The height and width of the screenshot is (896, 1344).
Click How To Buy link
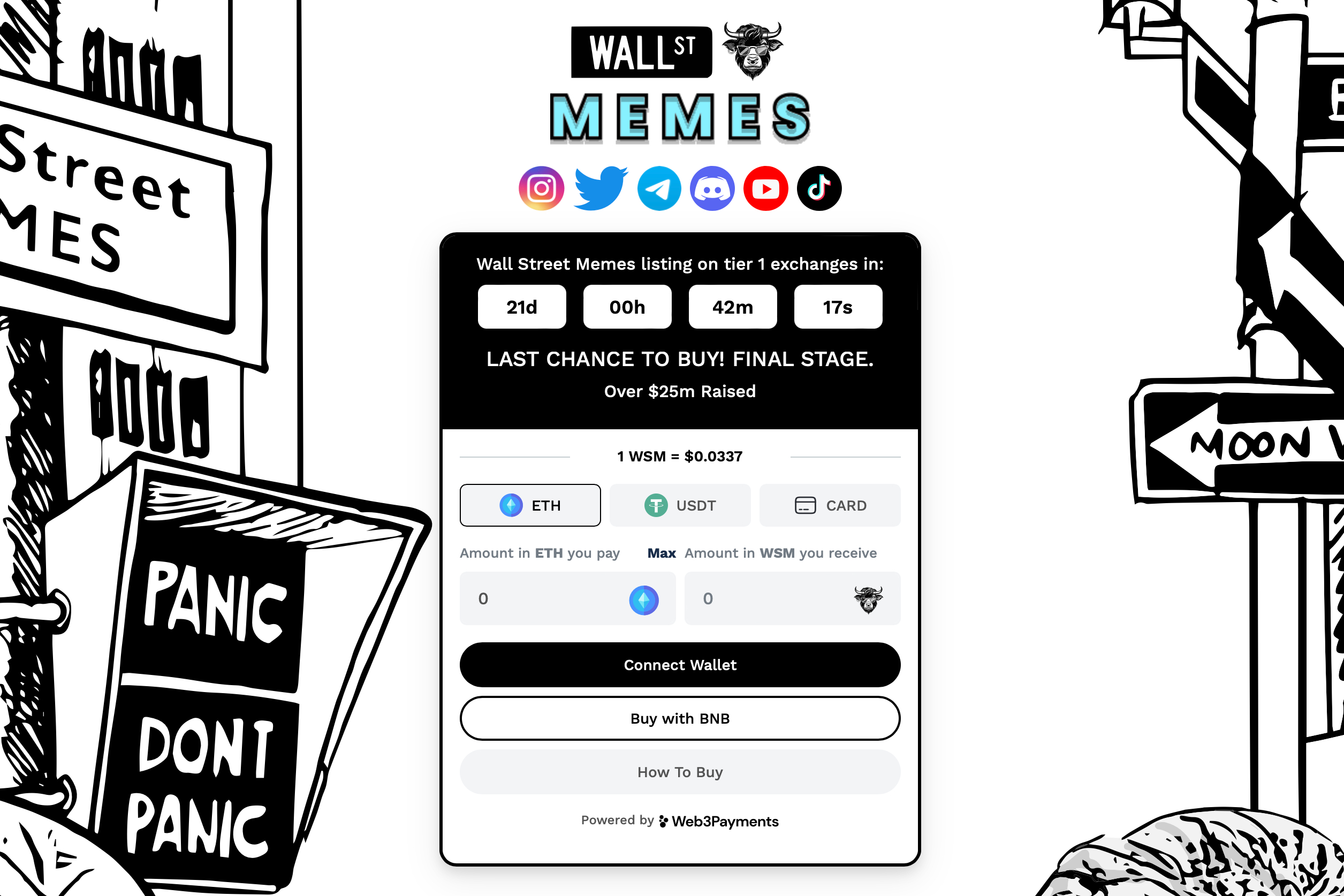point(680,771)
